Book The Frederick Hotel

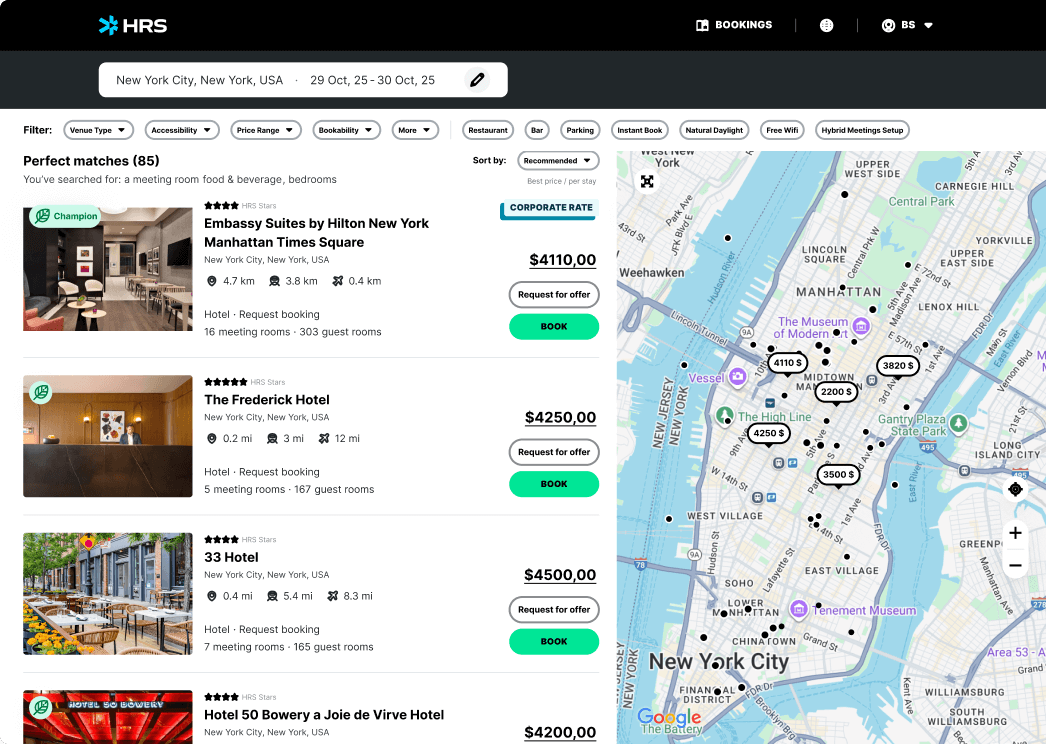(554, 484)
